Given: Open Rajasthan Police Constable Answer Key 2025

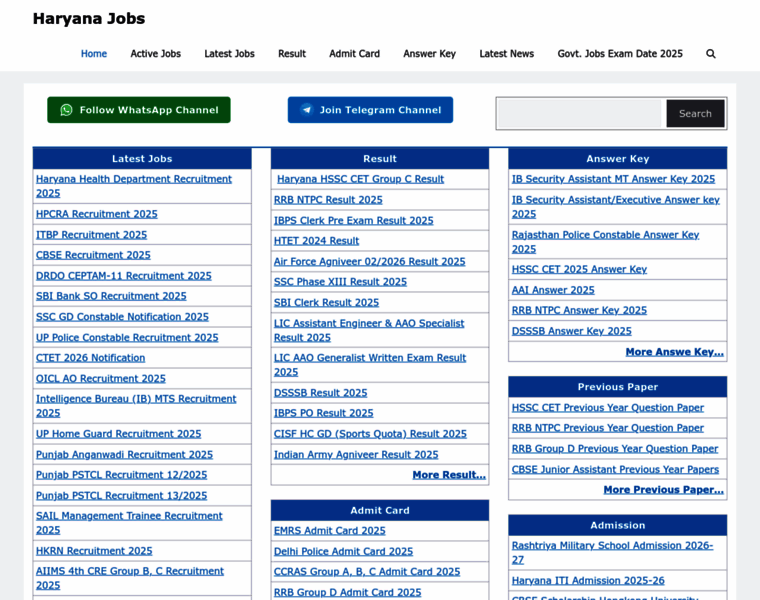Looking at the screenshot, I should coord(605,242).
